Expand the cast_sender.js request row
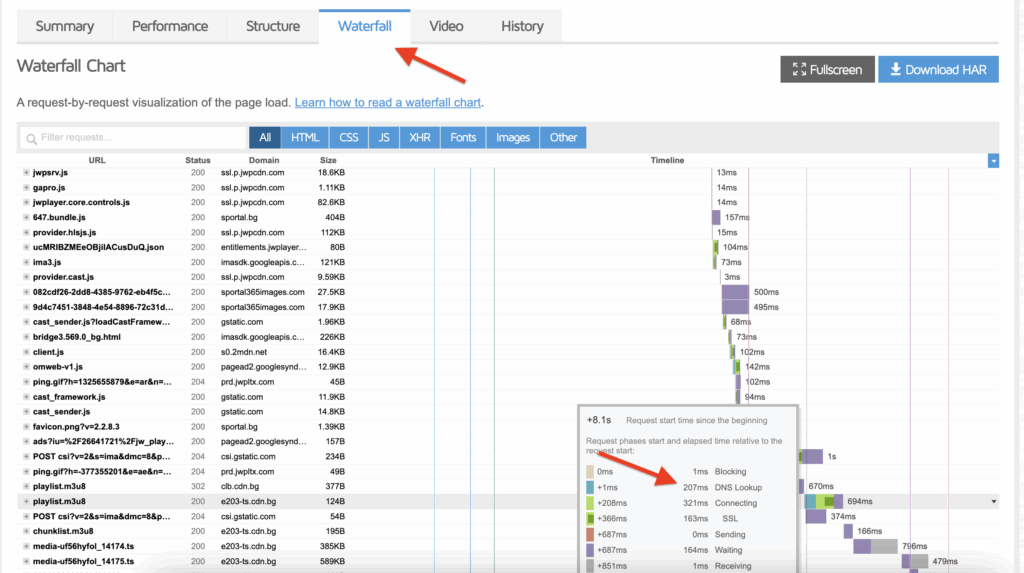 tap(26, 412)
